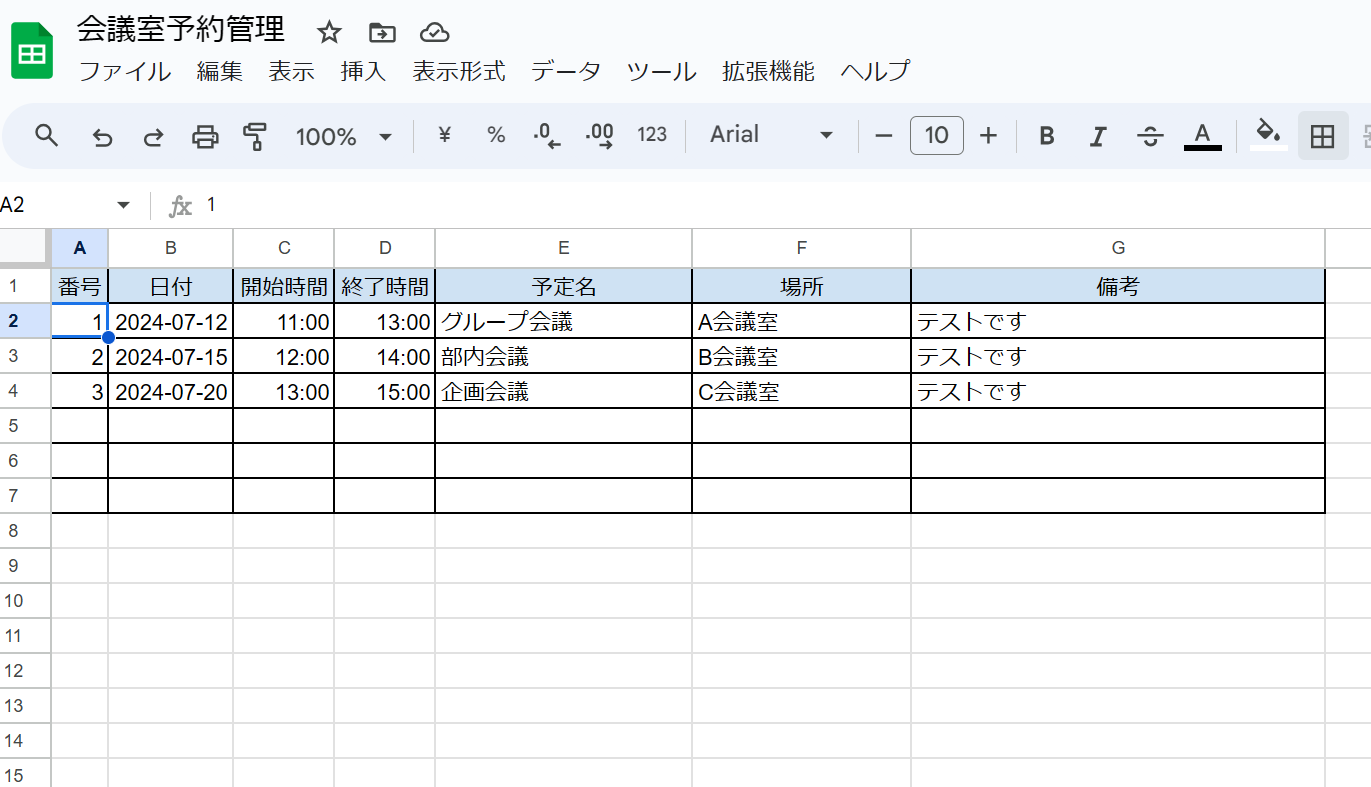This screenshot has height=787, width=1371.
Task: Click the redo arrow
Action: pyautogui.click(x=153, y=136)
